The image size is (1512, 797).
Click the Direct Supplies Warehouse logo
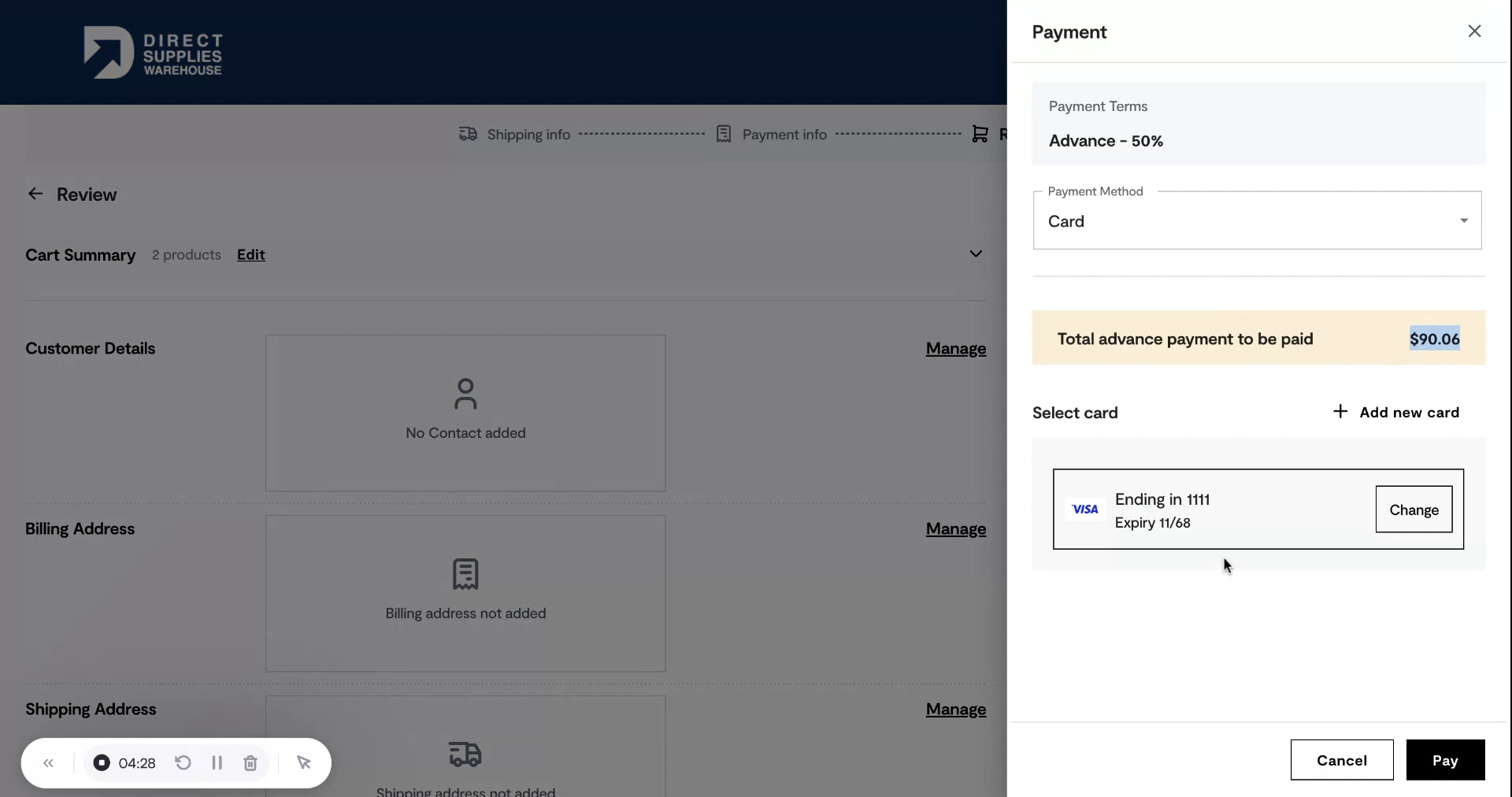[153, 52]
